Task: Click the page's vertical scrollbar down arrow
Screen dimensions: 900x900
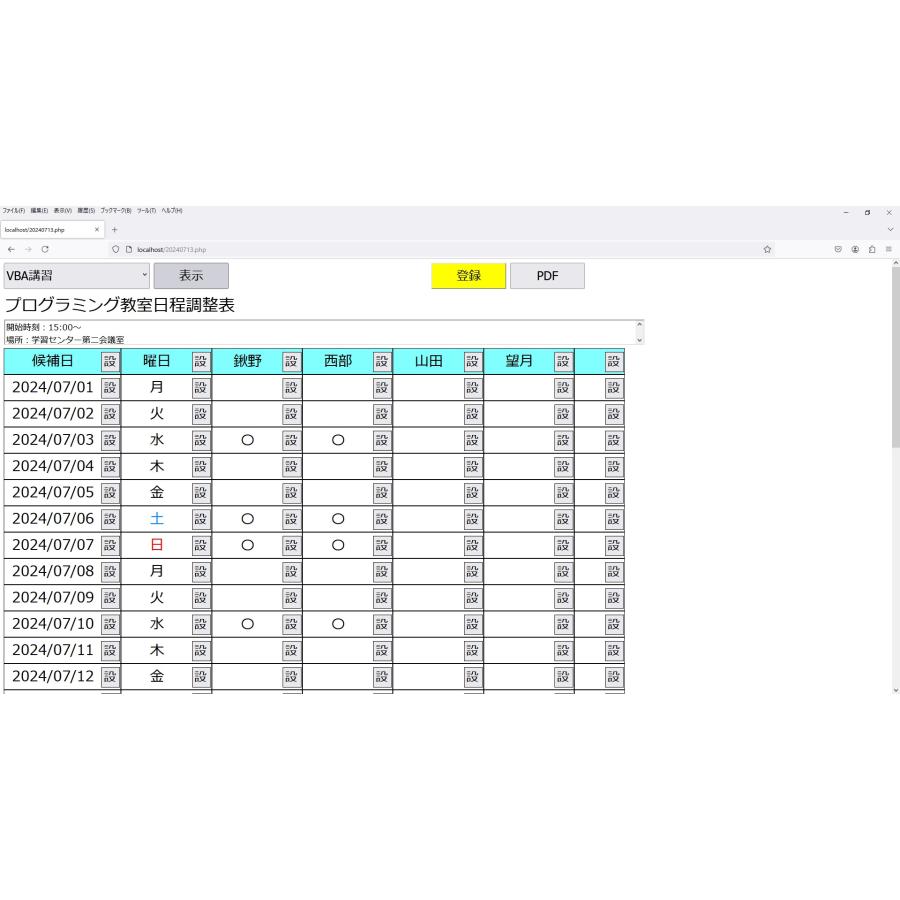Action: 895,689
